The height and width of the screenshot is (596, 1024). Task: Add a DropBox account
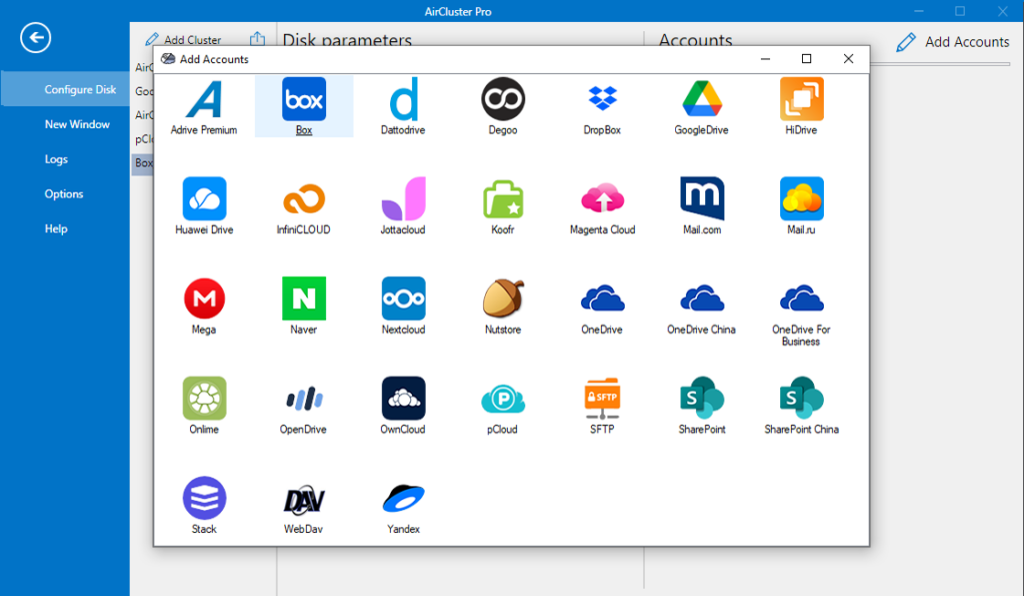pyautogui.click(x=602, y=99)
